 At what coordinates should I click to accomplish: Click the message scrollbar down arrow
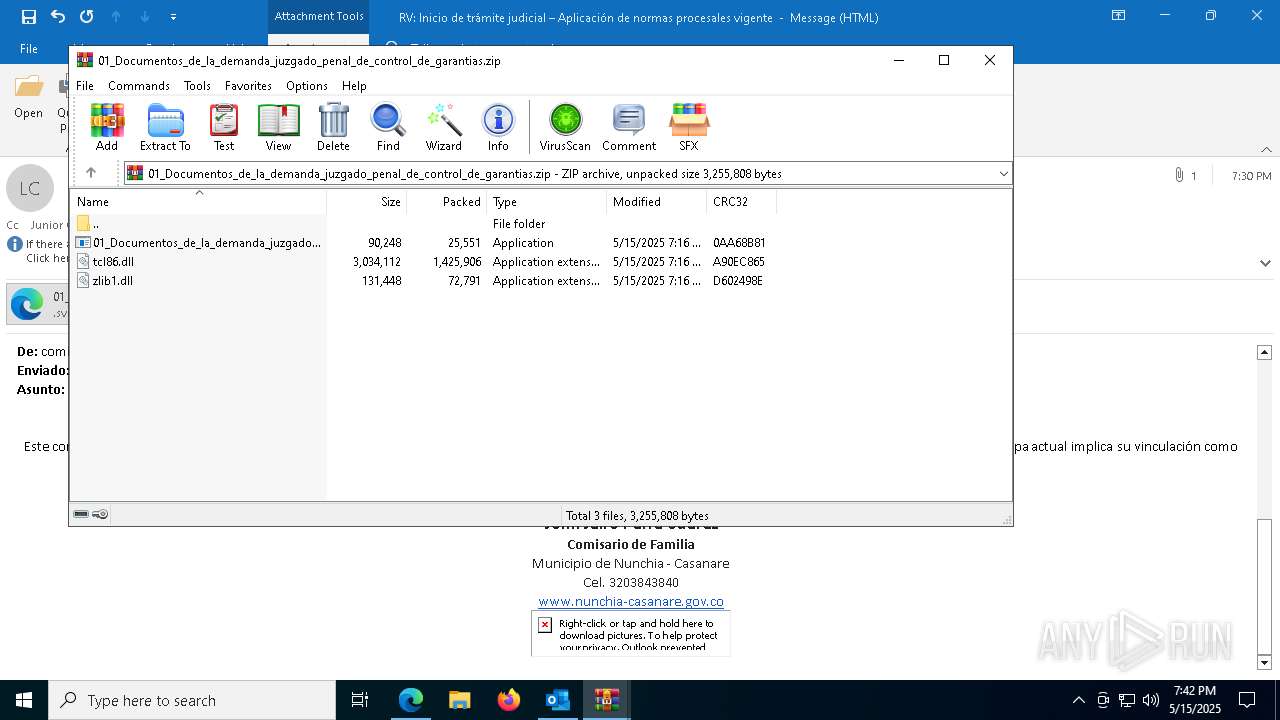tap(1264, 662)
